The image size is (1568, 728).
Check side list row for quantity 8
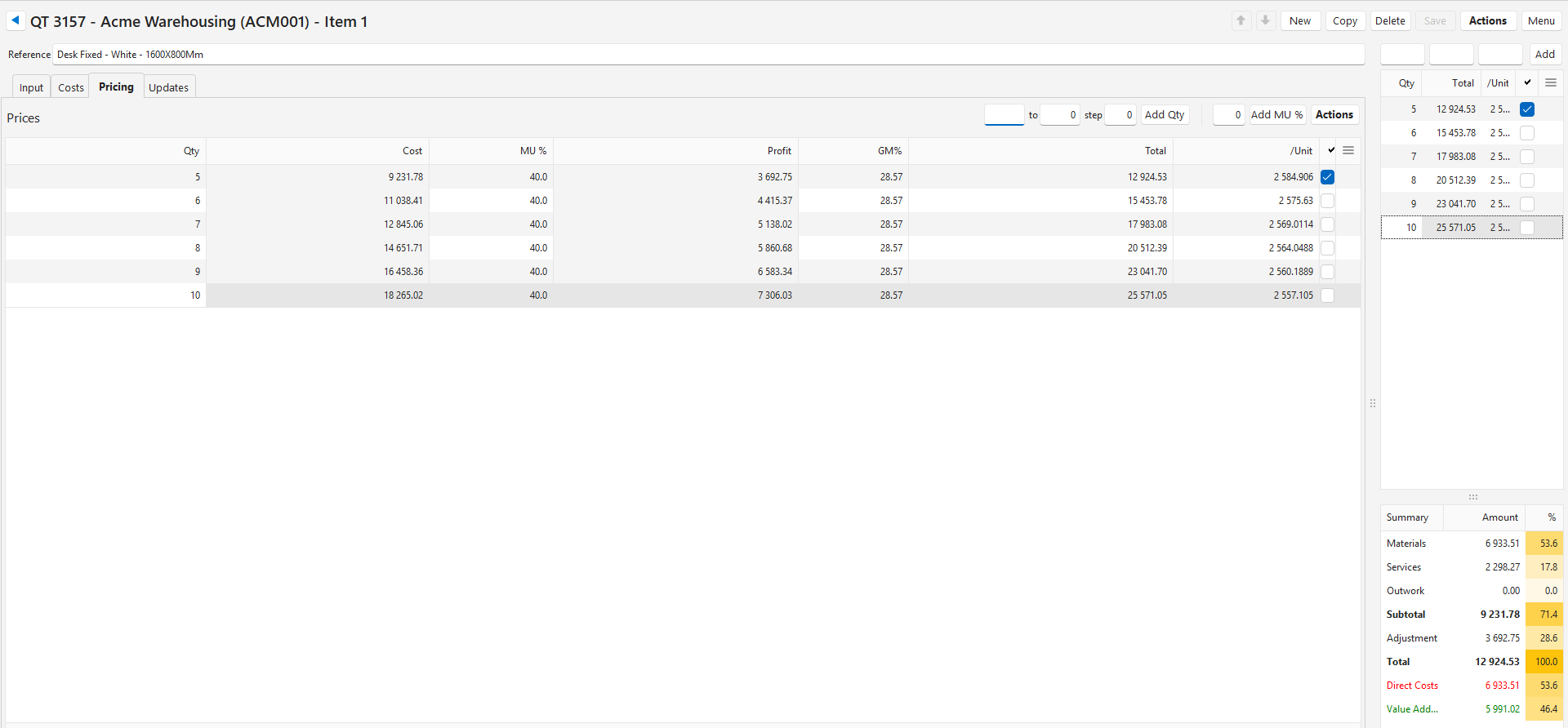(x=1527, y=180)
